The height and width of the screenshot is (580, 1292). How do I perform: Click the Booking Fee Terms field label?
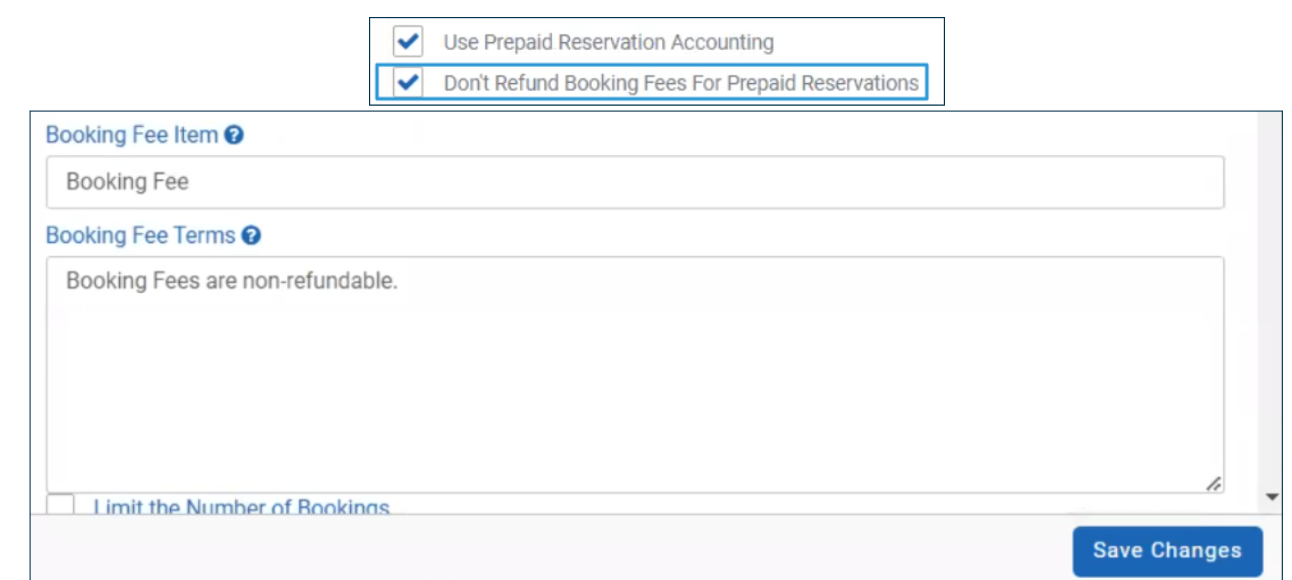point(141,236)
